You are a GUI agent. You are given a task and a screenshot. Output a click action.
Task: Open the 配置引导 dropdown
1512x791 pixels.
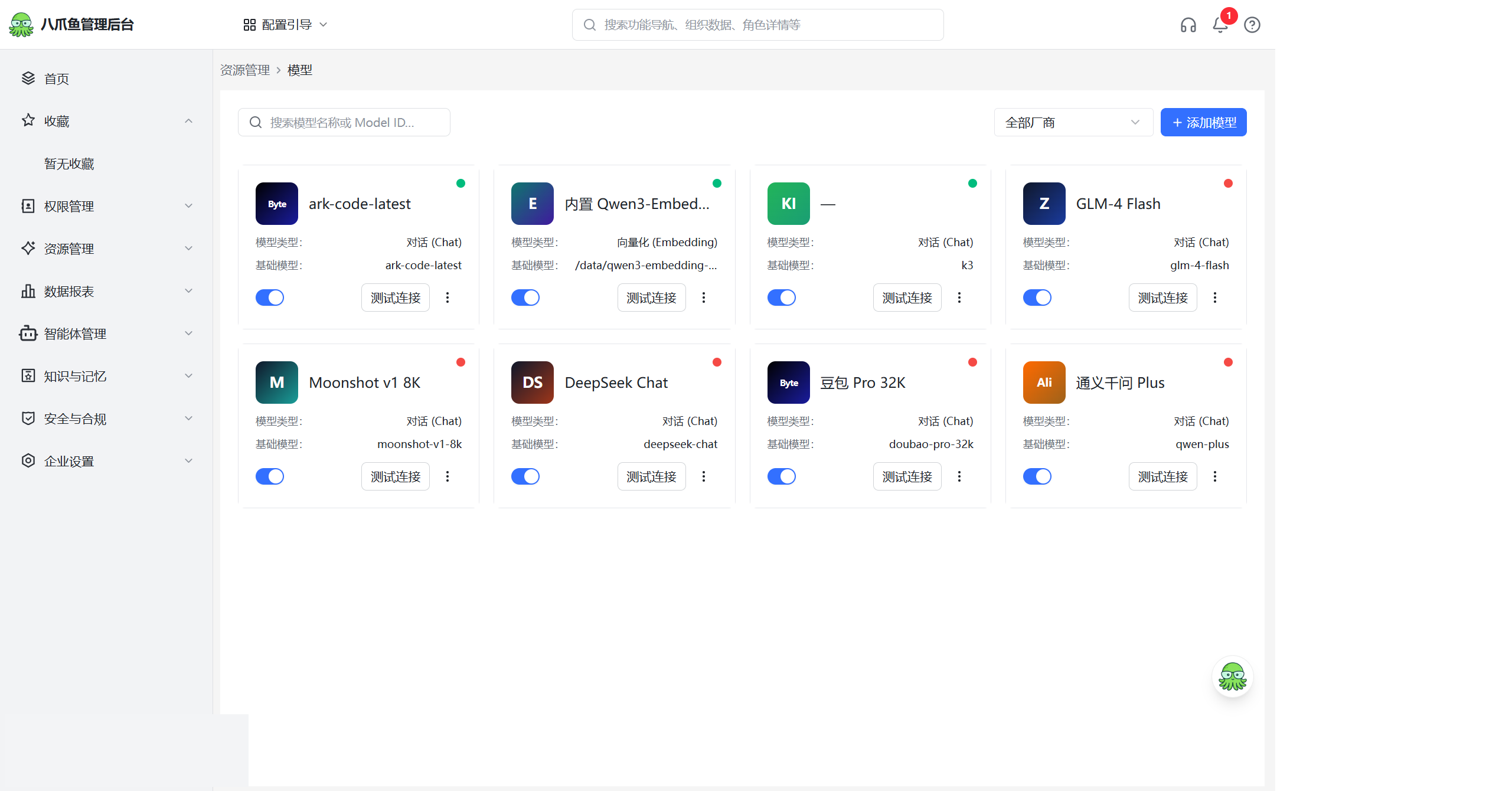[286, 25]
